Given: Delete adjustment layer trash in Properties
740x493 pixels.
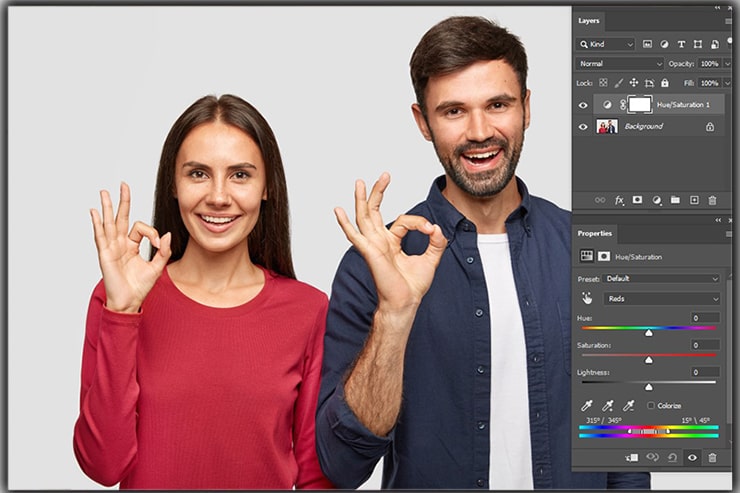Looking at the screenshot, I should (712, 457).
